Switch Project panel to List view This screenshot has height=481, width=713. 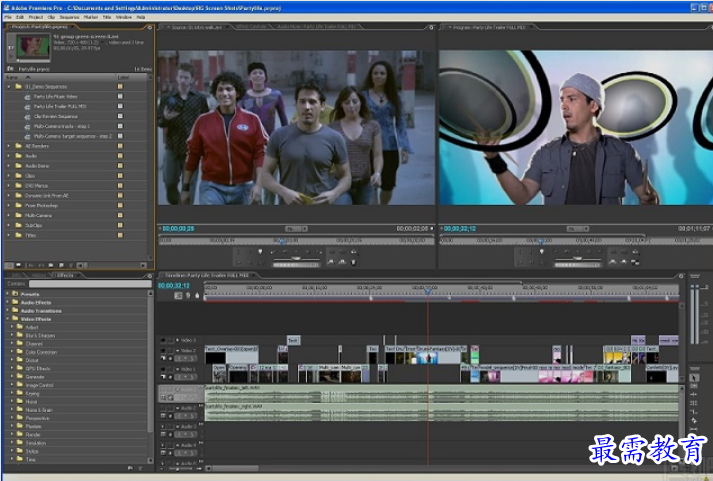[8, 265]
